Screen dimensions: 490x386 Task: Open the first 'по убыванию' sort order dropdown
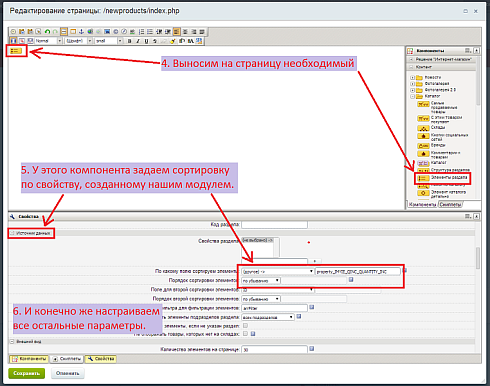pos(261,281)
